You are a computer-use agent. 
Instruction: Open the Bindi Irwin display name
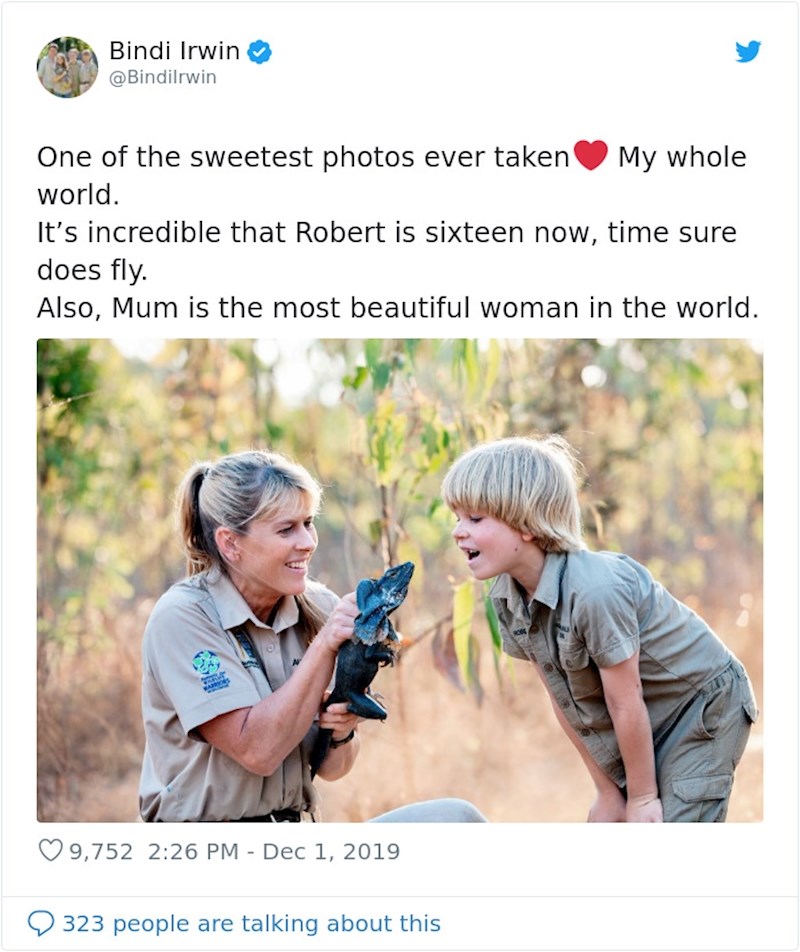[x=174, y=50]
